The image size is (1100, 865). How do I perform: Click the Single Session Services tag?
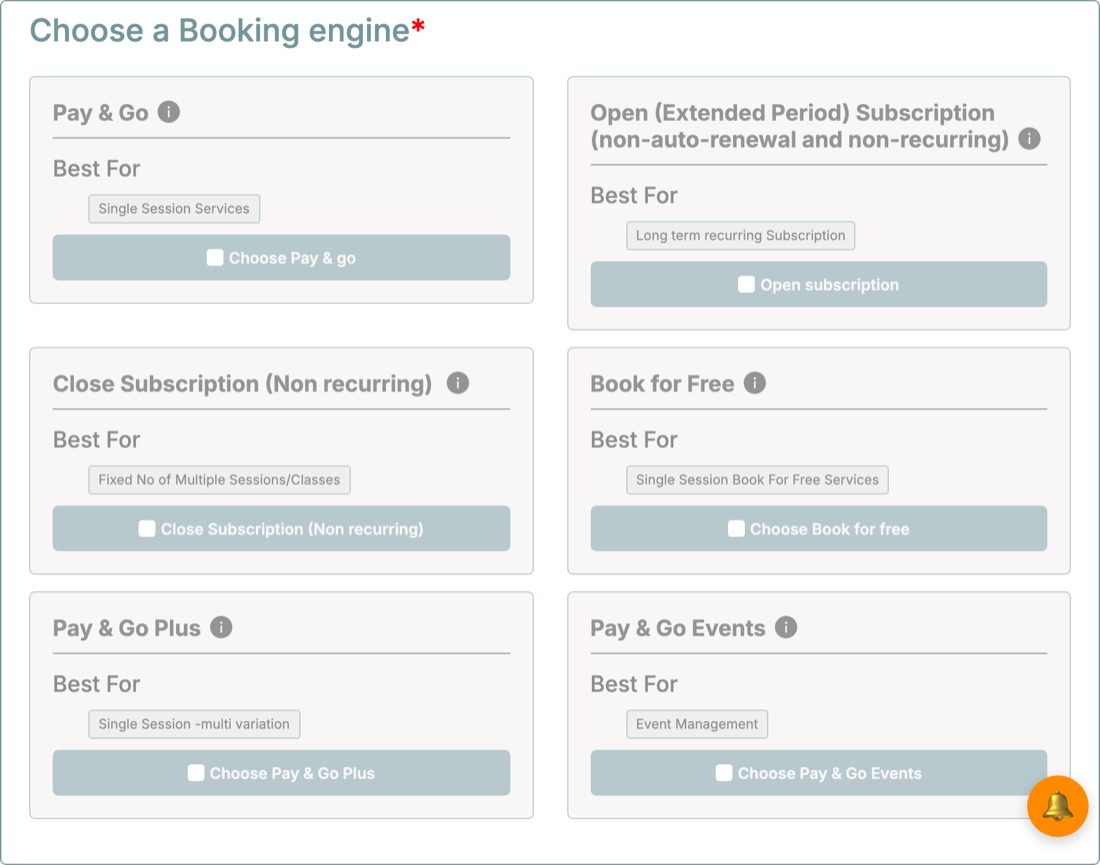pyautogui.click(x=174, y=208)
